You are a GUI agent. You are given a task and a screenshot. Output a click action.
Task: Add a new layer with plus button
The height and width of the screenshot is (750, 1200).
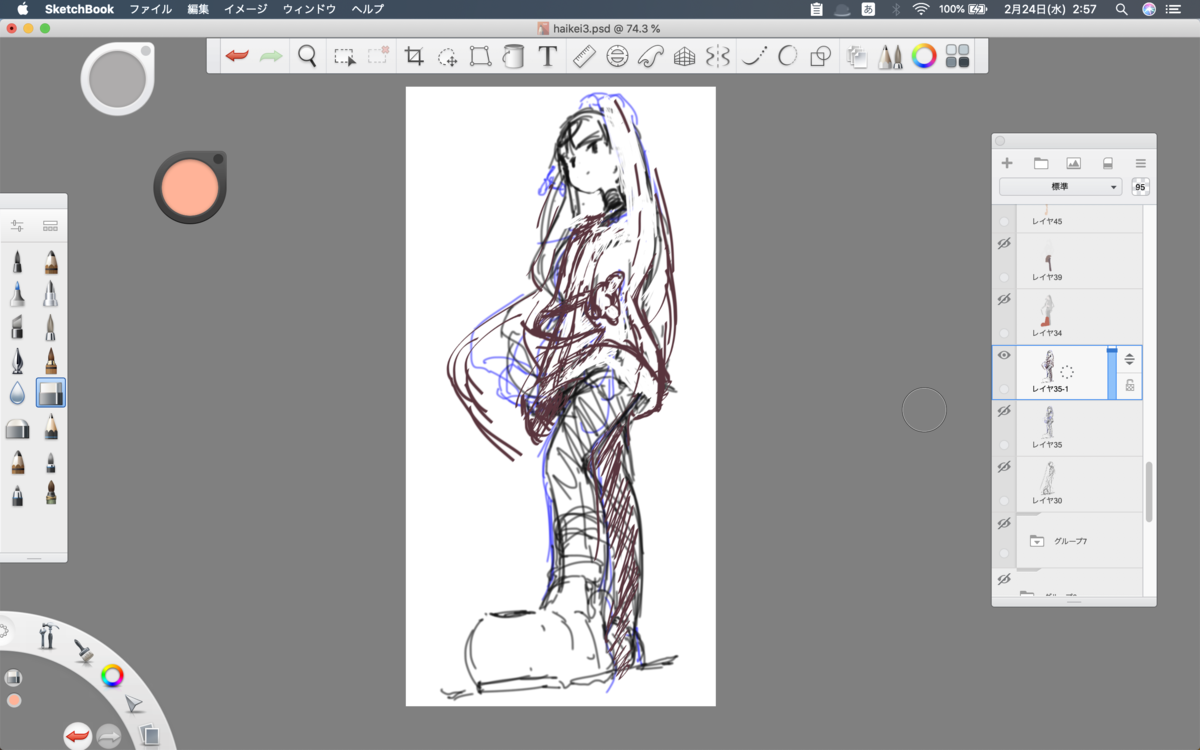[1007, 163]
